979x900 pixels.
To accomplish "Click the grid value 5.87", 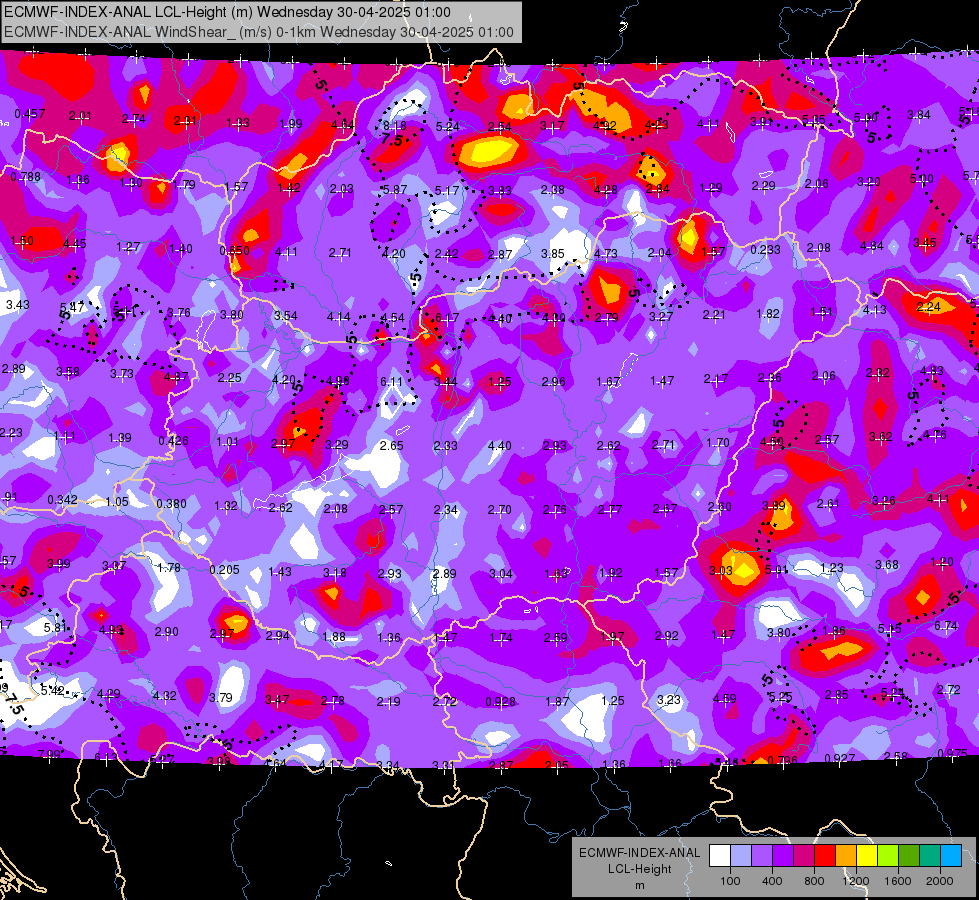I will pyautogui.click(x=395, y=190).
